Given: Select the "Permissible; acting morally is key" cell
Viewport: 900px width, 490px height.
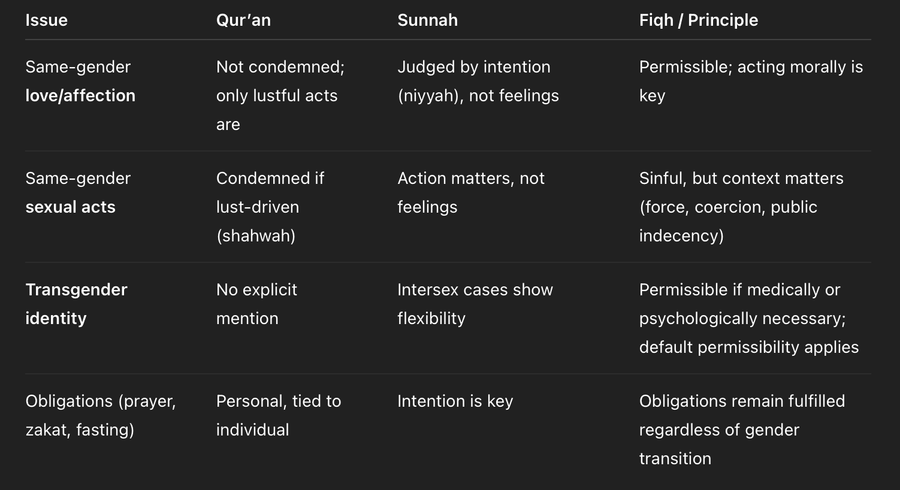Looking at the screenshot, I should [750, 81].
